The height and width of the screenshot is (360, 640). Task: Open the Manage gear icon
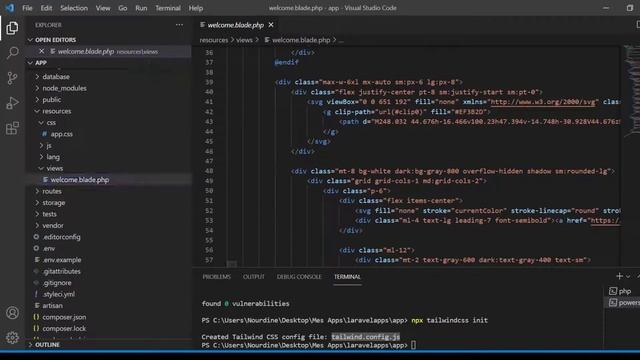12,338
